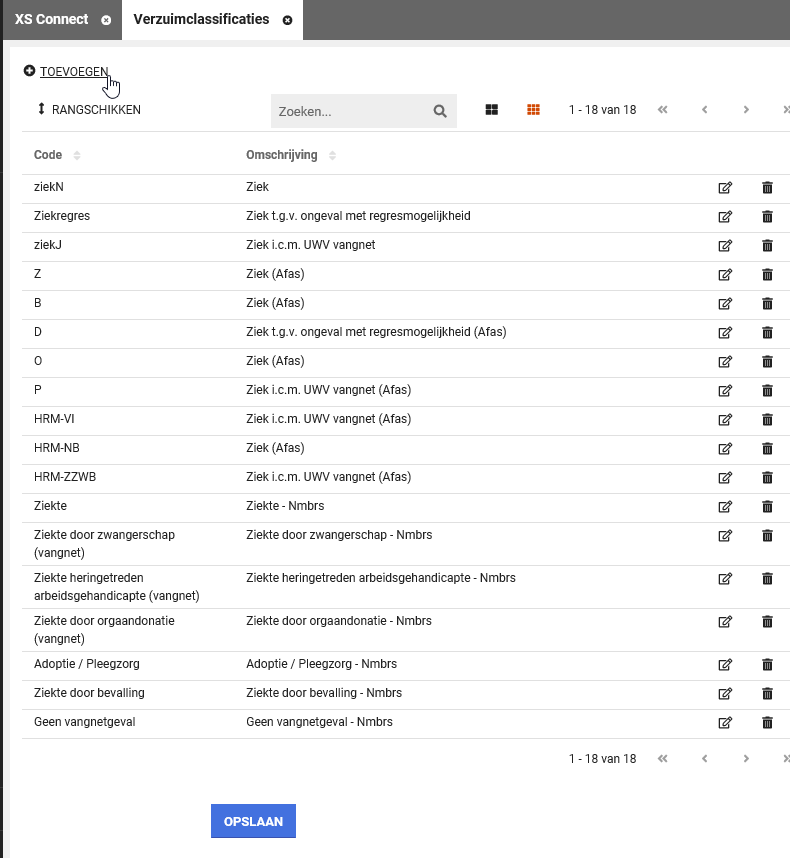Switch to the XS Connect tab
The width and height of the screenshot is (790, 858).
[x=52, y=20]
